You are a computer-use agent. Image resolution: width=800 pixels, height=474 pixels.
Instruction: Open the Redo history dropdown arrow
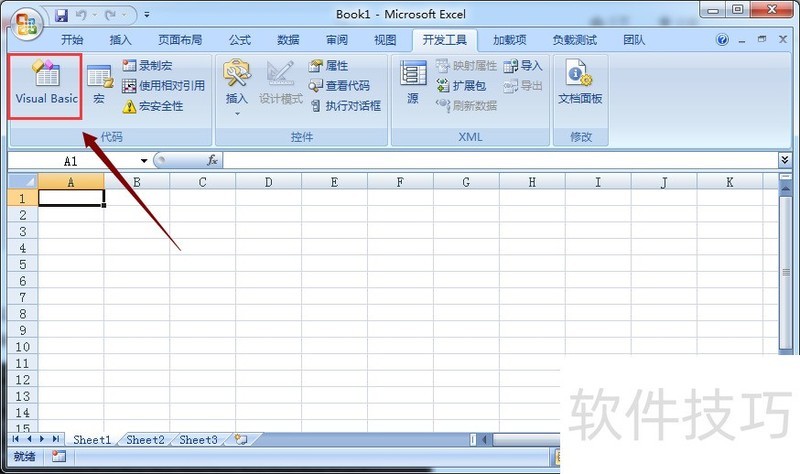coord(123,15)
